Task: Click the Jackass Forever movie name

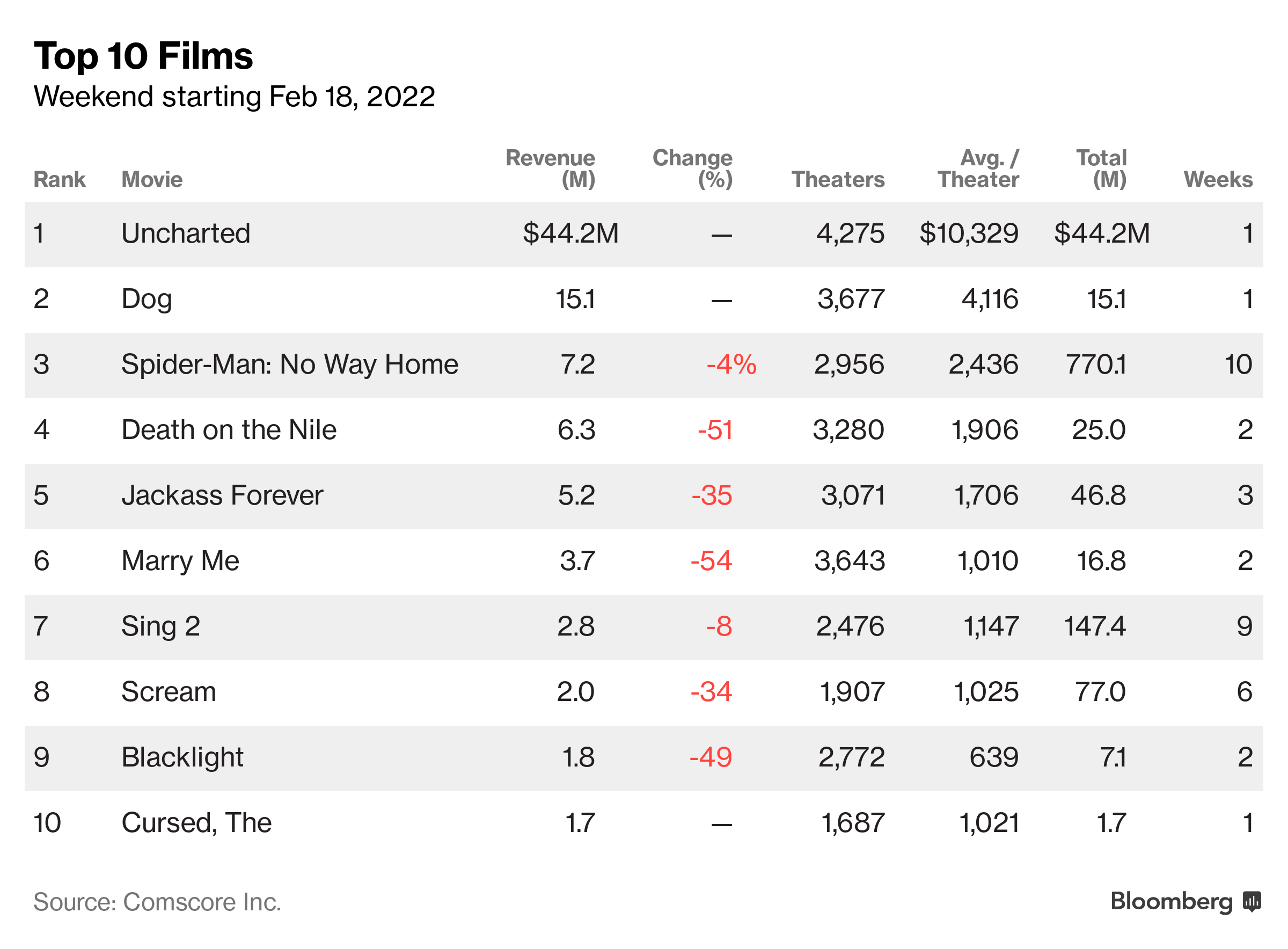Action: (222, 495)
